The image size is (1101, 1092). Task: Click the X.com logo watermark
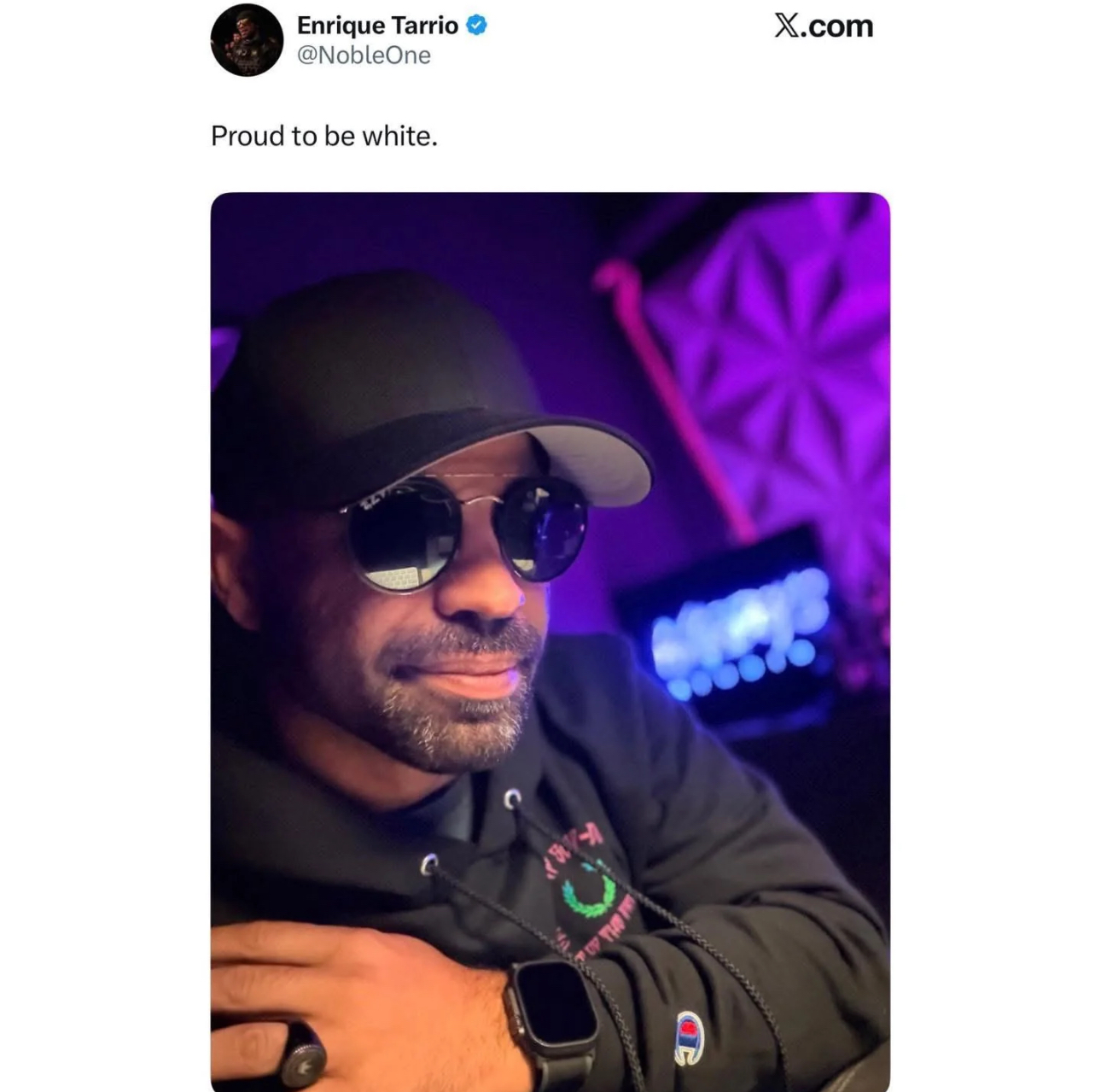click(x=824, y=26)
